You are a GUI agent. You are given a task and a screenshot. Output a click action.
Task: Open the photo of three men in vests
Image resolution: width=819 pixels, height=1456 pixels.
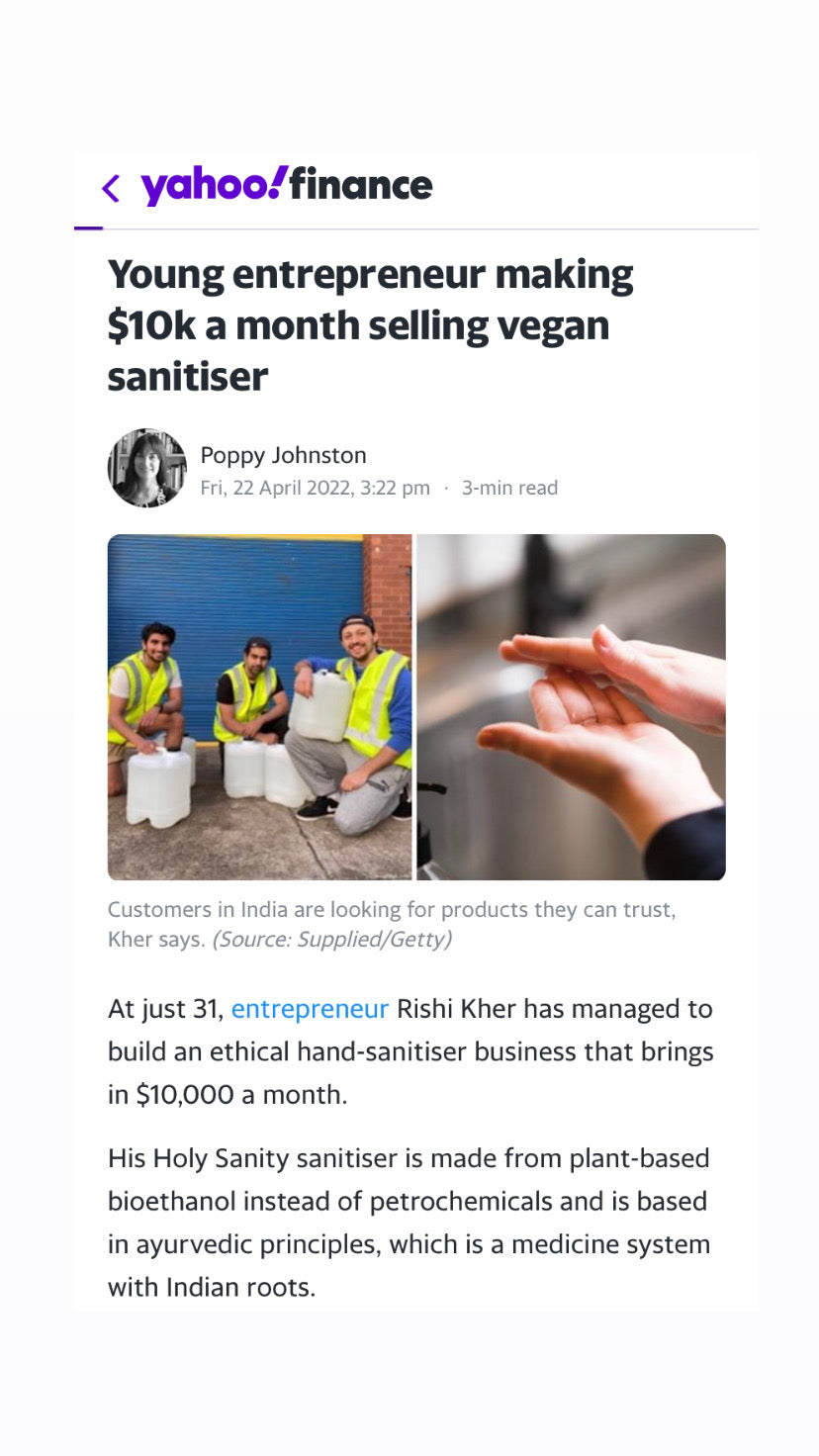pos(259,707)
